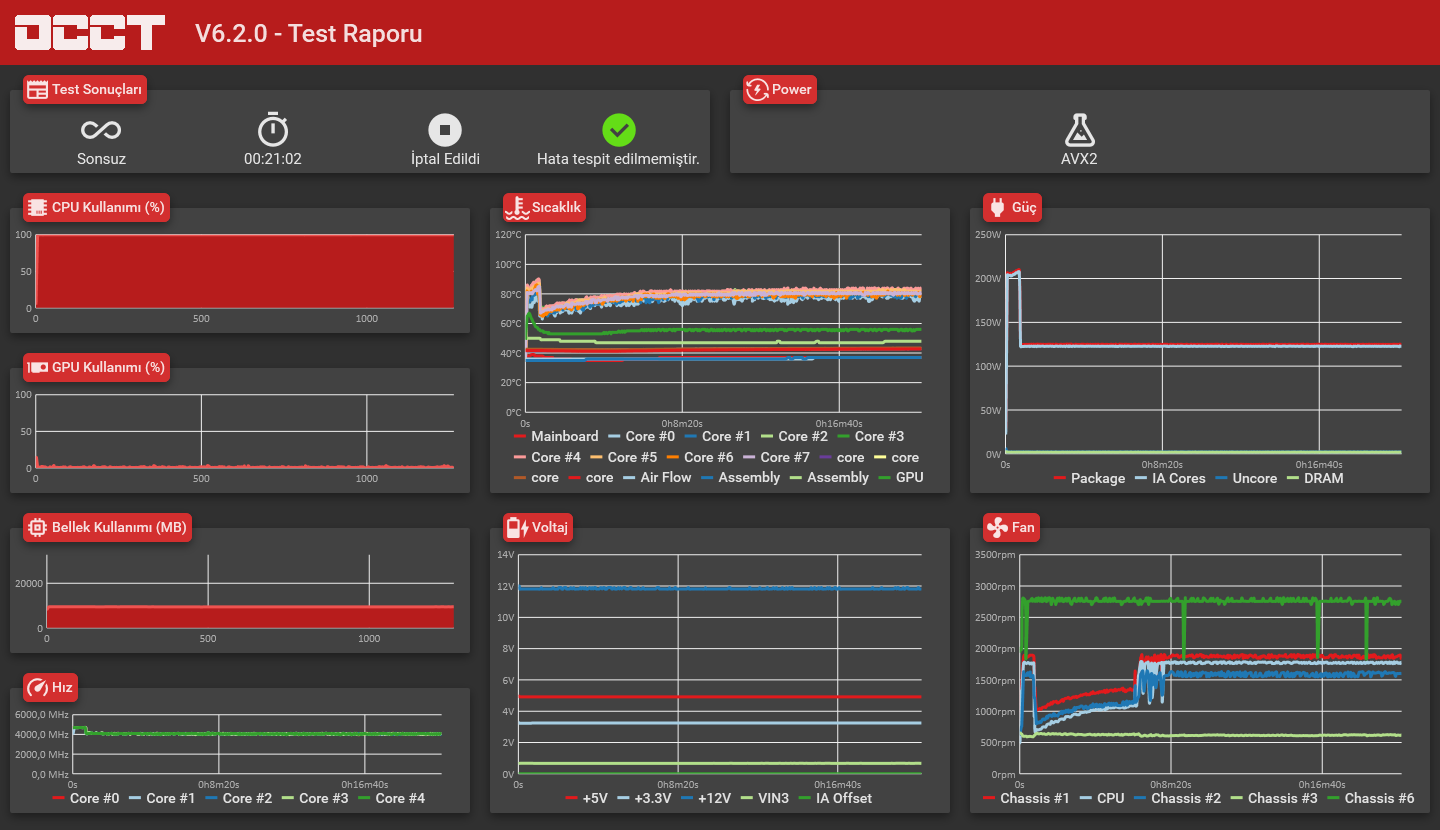Toggle GPU series in temperature legend
Viewport: 1440px width, 830px height.
[x=900, y=477]
